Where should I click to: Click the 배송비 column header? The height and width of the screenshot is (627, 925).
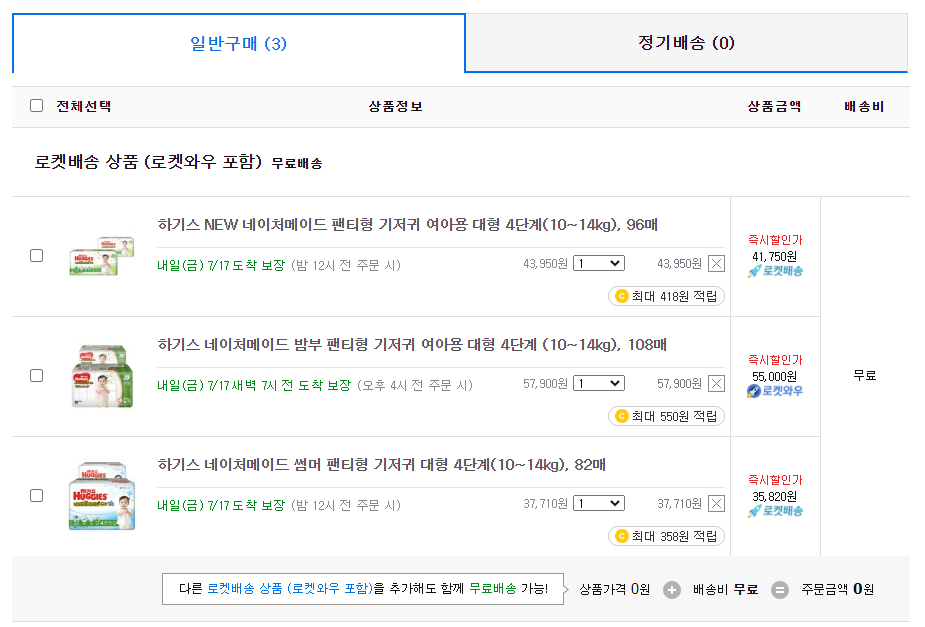(x=864, y=106)
